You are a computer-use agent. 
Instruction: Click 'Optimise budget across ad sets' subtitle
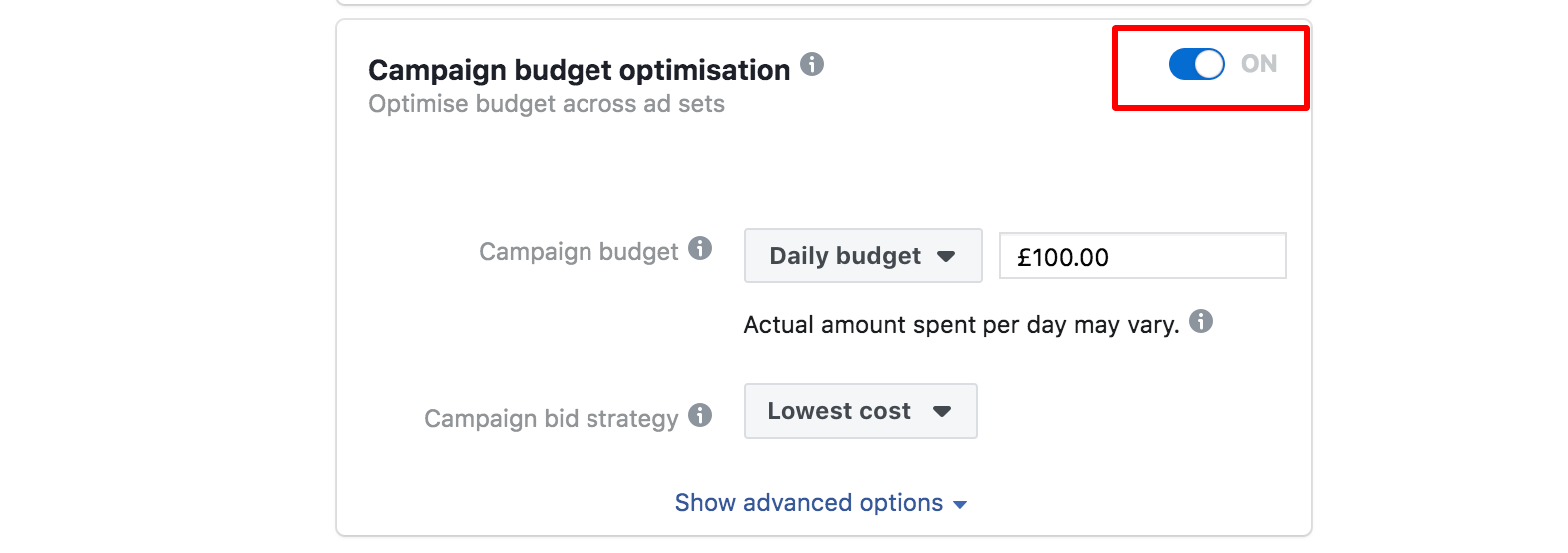coord(547,104)
